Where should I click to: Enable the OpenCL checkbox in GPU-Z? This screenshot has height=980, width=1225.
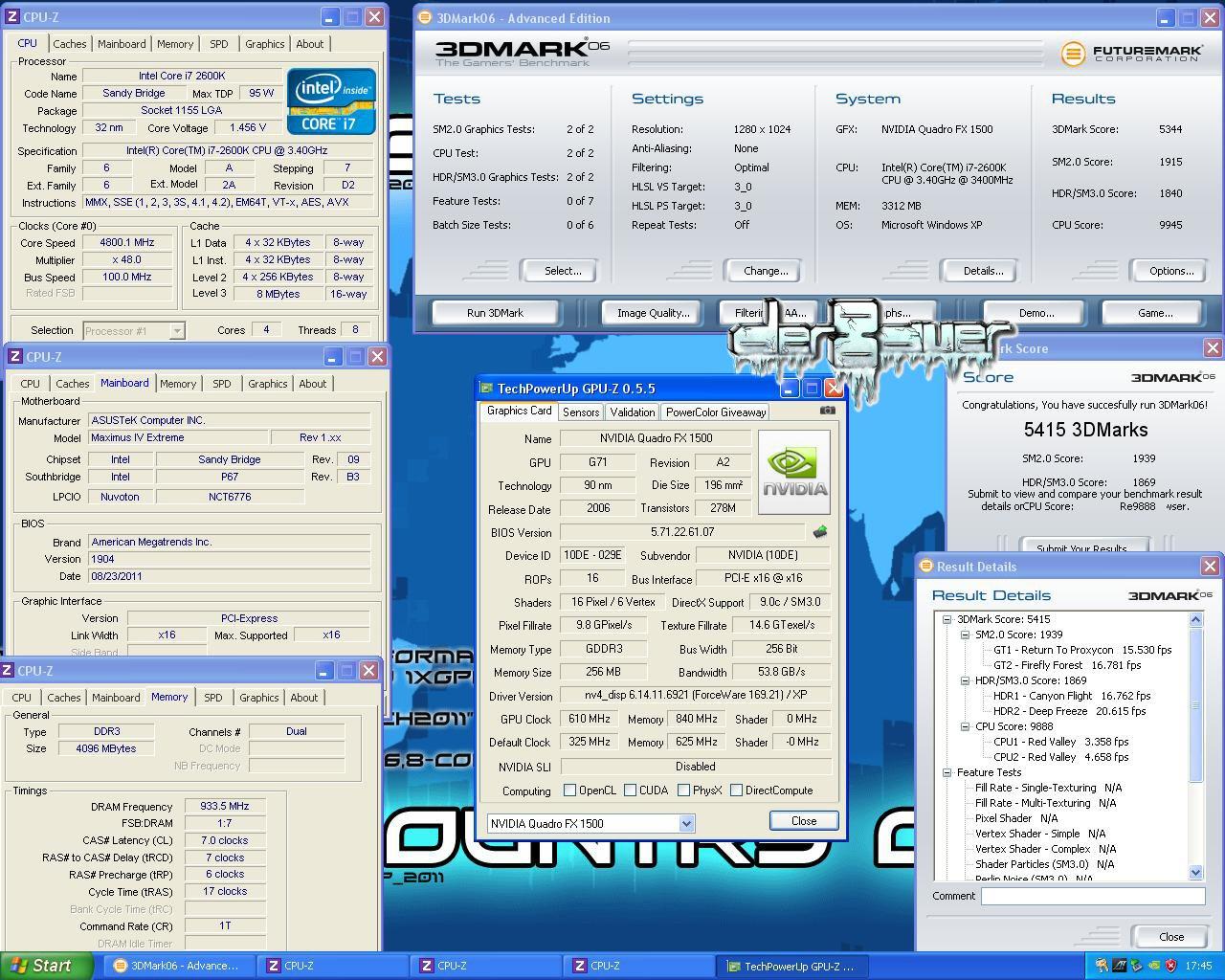click(569, 791)
